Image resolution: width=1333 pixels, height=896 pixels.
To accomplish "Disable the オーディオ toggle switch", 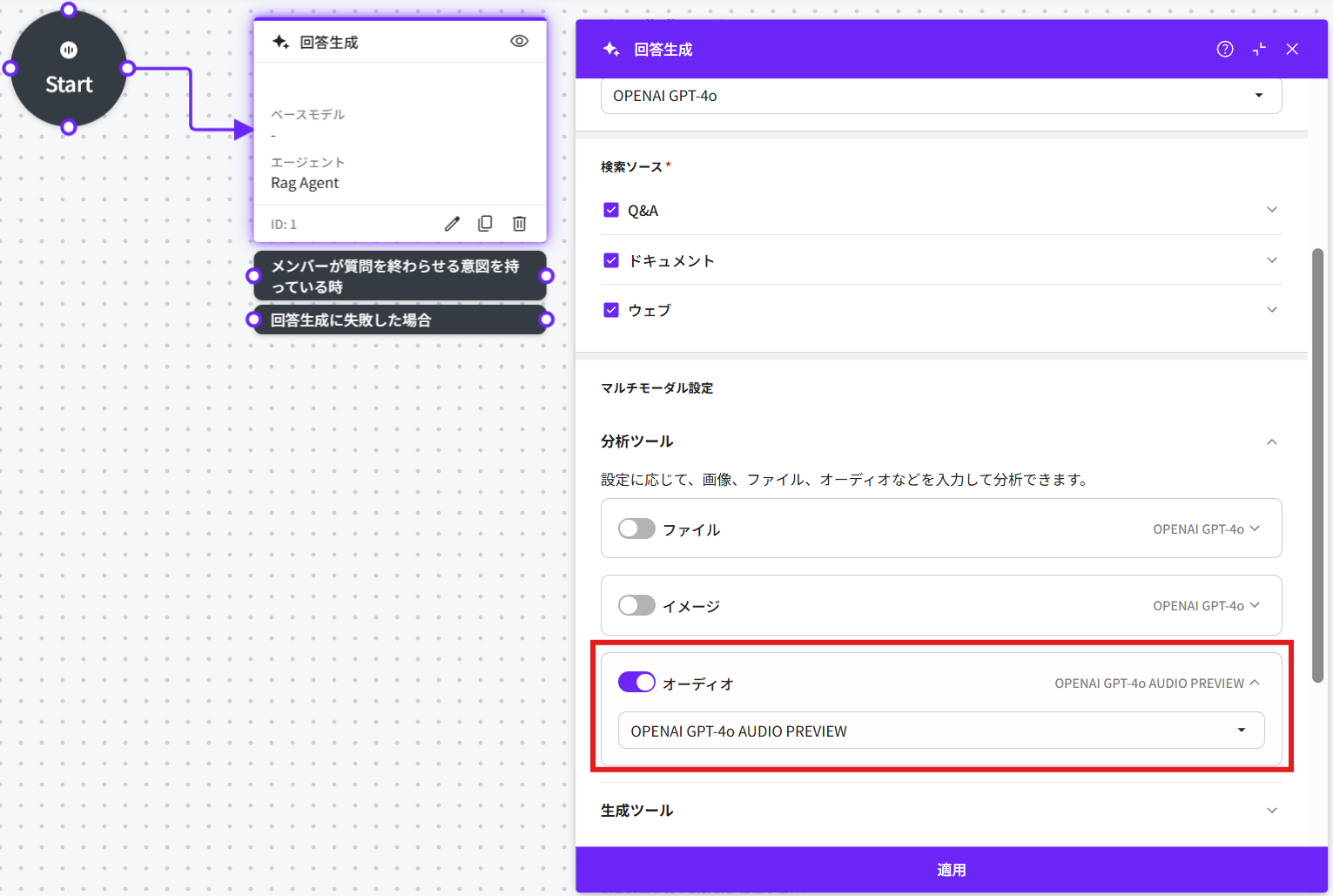I will pos(636,683).
